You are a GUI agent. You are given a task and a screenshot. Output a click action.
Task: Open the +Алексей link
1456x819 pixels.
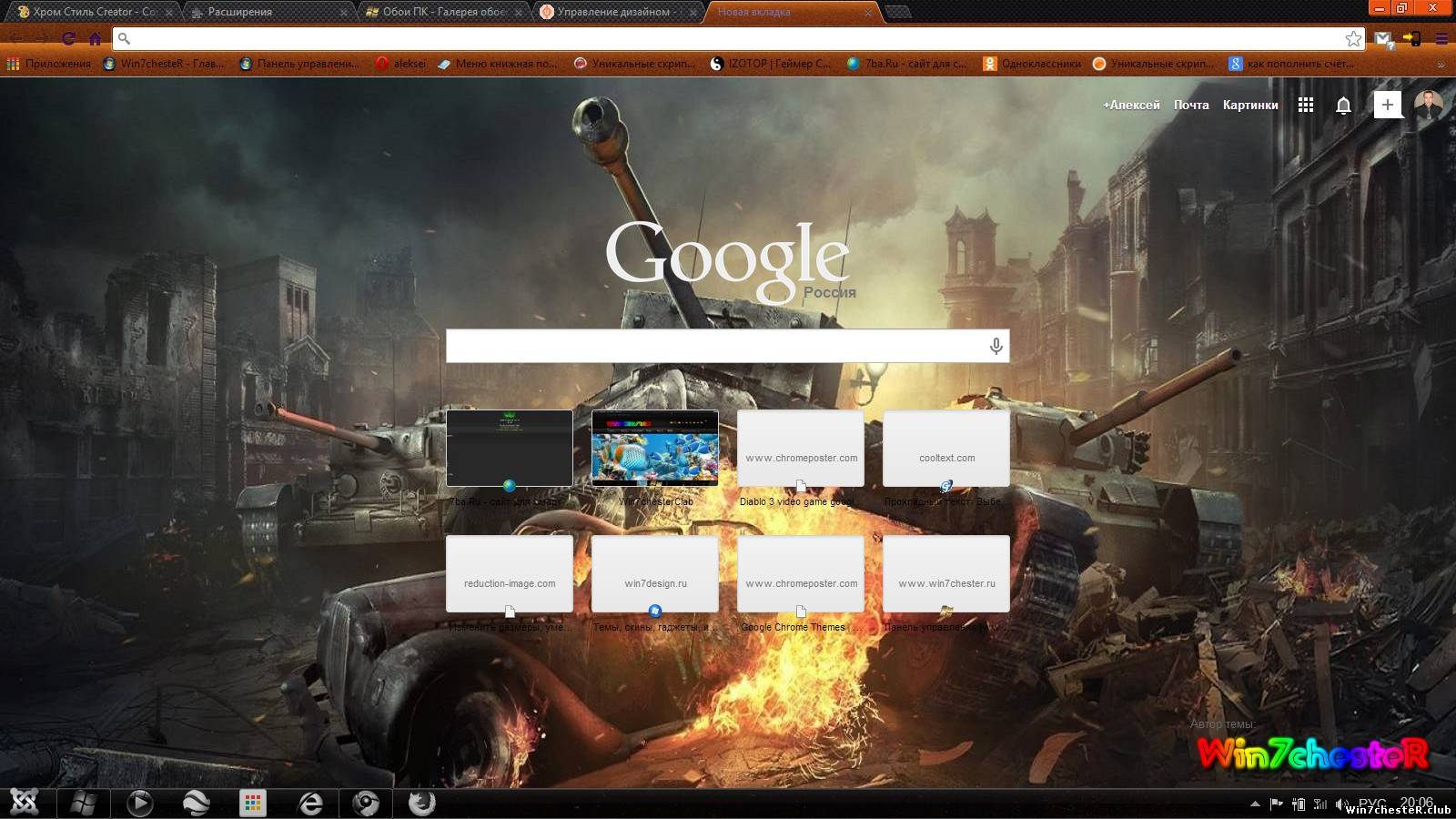(x=1131, y=105)
